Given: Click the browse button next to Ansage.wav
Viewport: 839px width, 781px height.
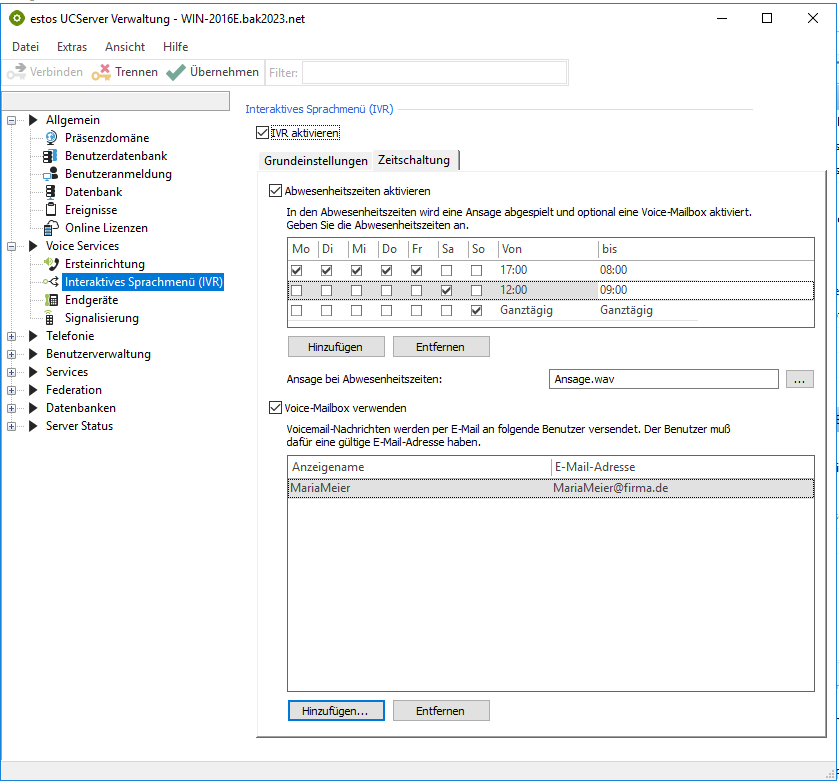Looking at the screenshot, I should pyautogui.click(x=800, y=379).
